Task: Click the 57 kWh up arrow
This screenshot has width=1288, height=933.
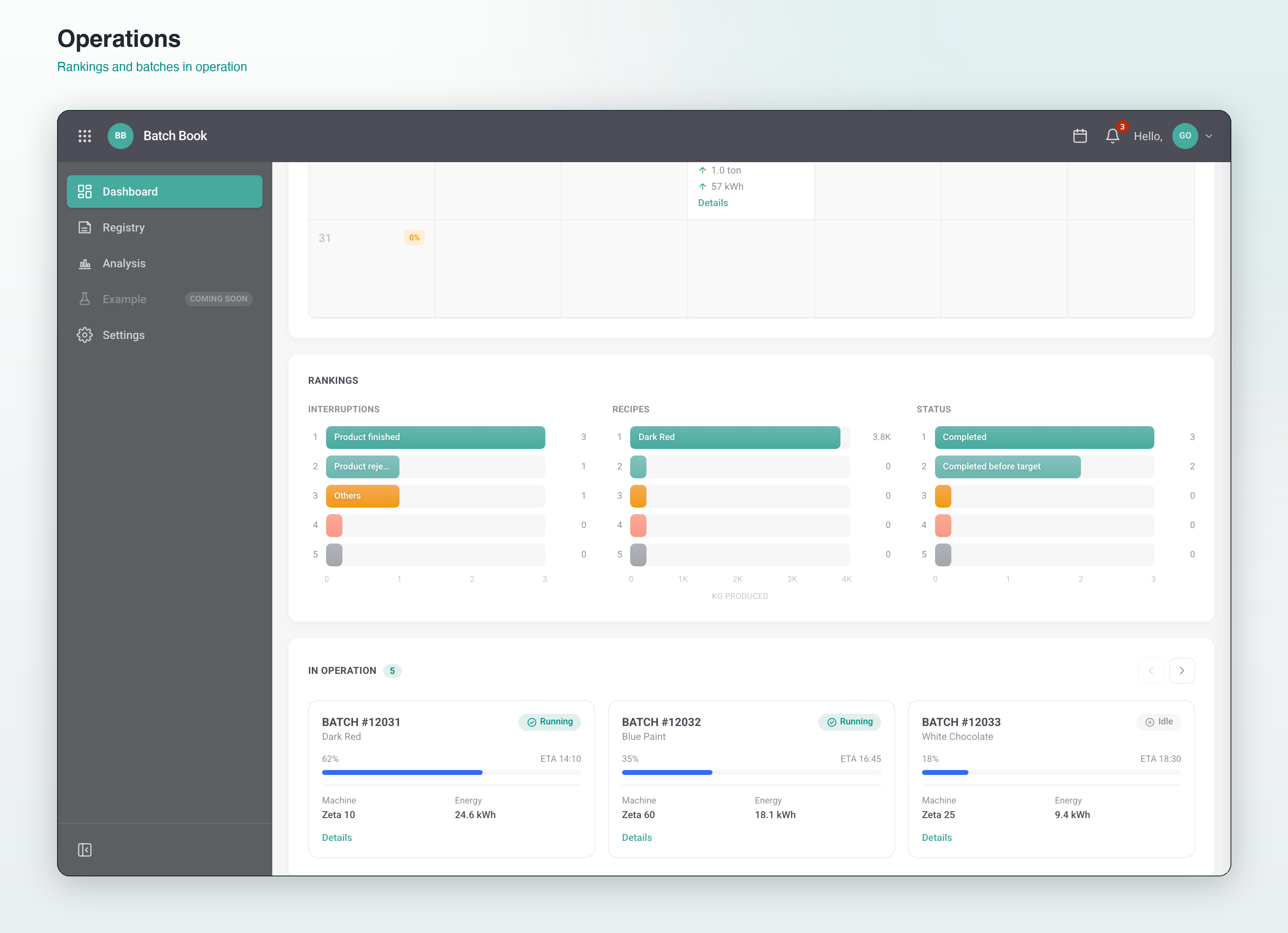Action: click(703, 186)
